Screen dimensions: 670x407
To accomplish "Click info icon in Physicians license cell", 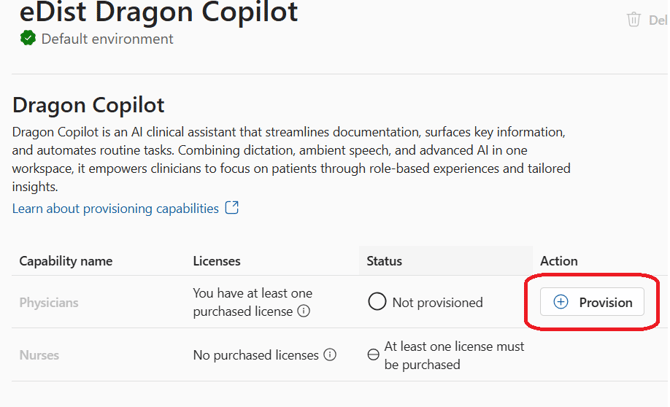I will tap(303, 311).
